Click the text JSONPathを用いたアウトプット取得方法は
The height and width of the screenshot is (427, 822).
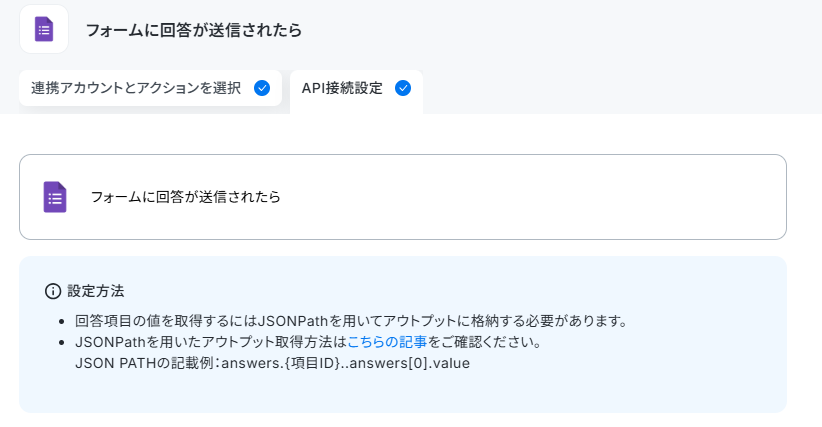click(x=211, y=342)
